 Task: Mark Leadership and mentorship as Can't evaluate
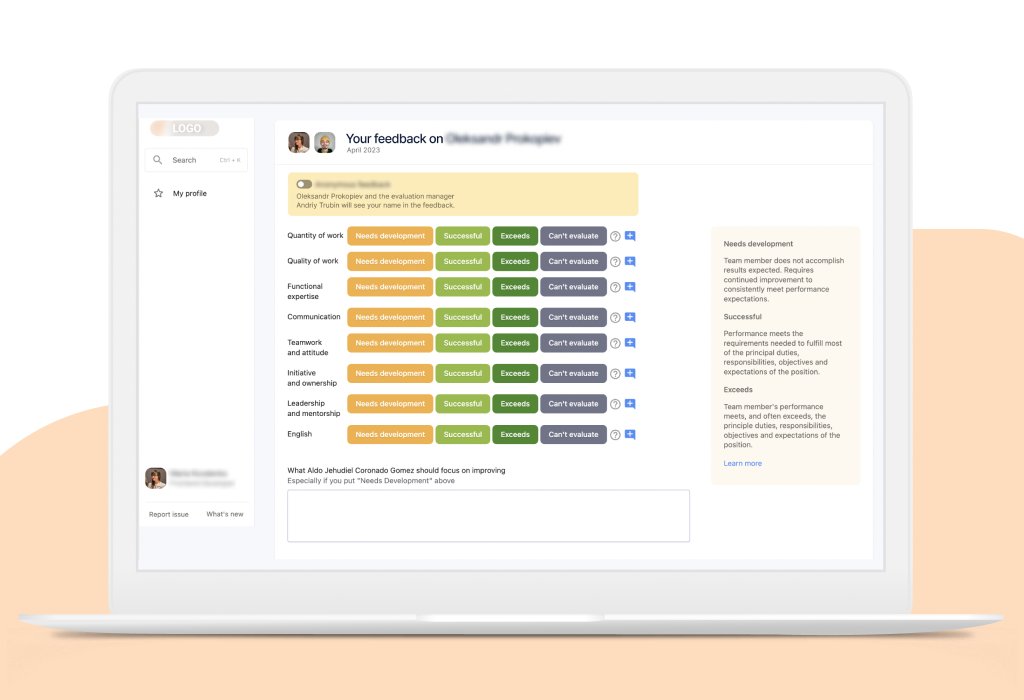(x=573, y=404)
